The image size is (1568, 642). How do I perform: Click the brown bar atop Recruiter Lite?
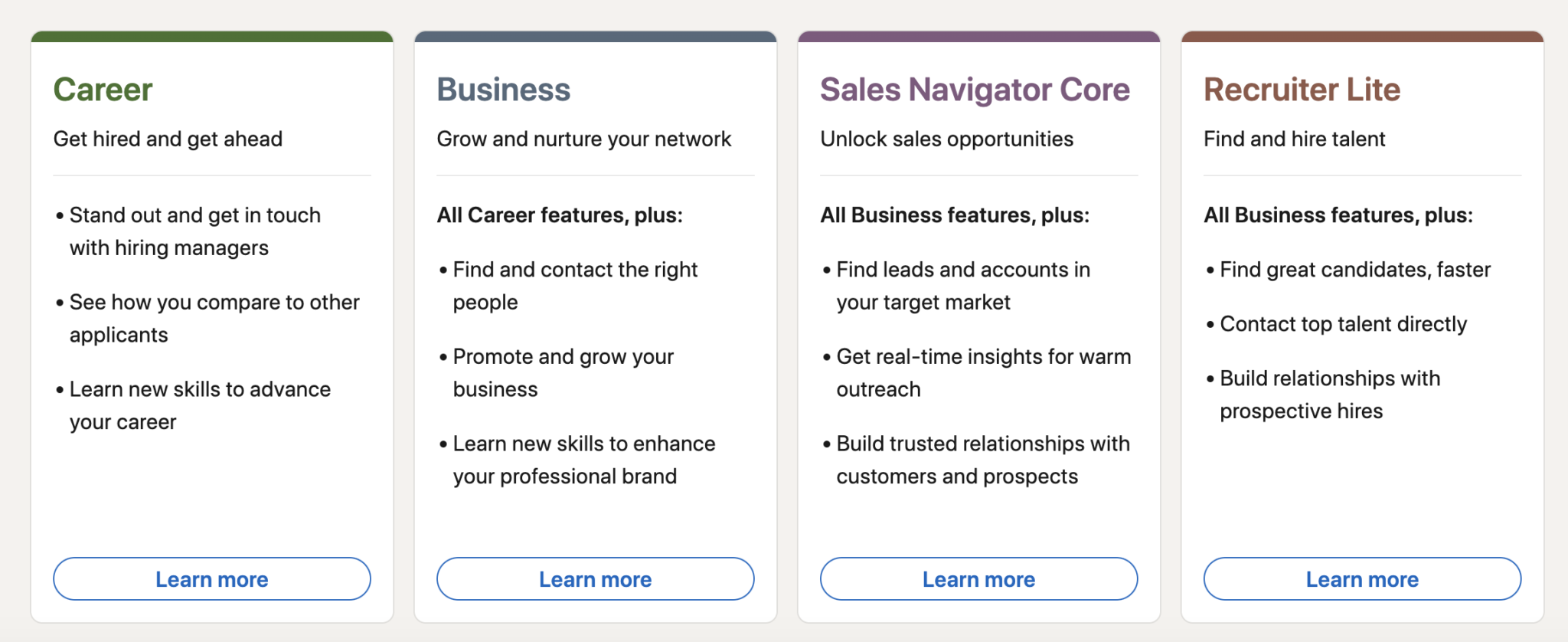coord(1362,34)
